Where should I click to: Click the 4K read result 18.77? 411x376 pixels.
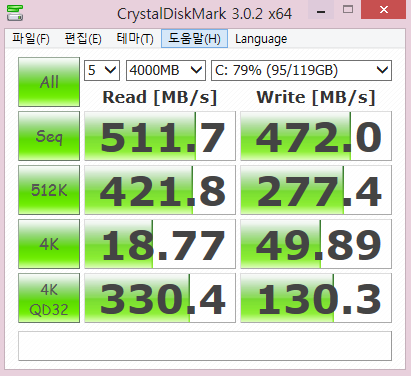tap(160, 244)
